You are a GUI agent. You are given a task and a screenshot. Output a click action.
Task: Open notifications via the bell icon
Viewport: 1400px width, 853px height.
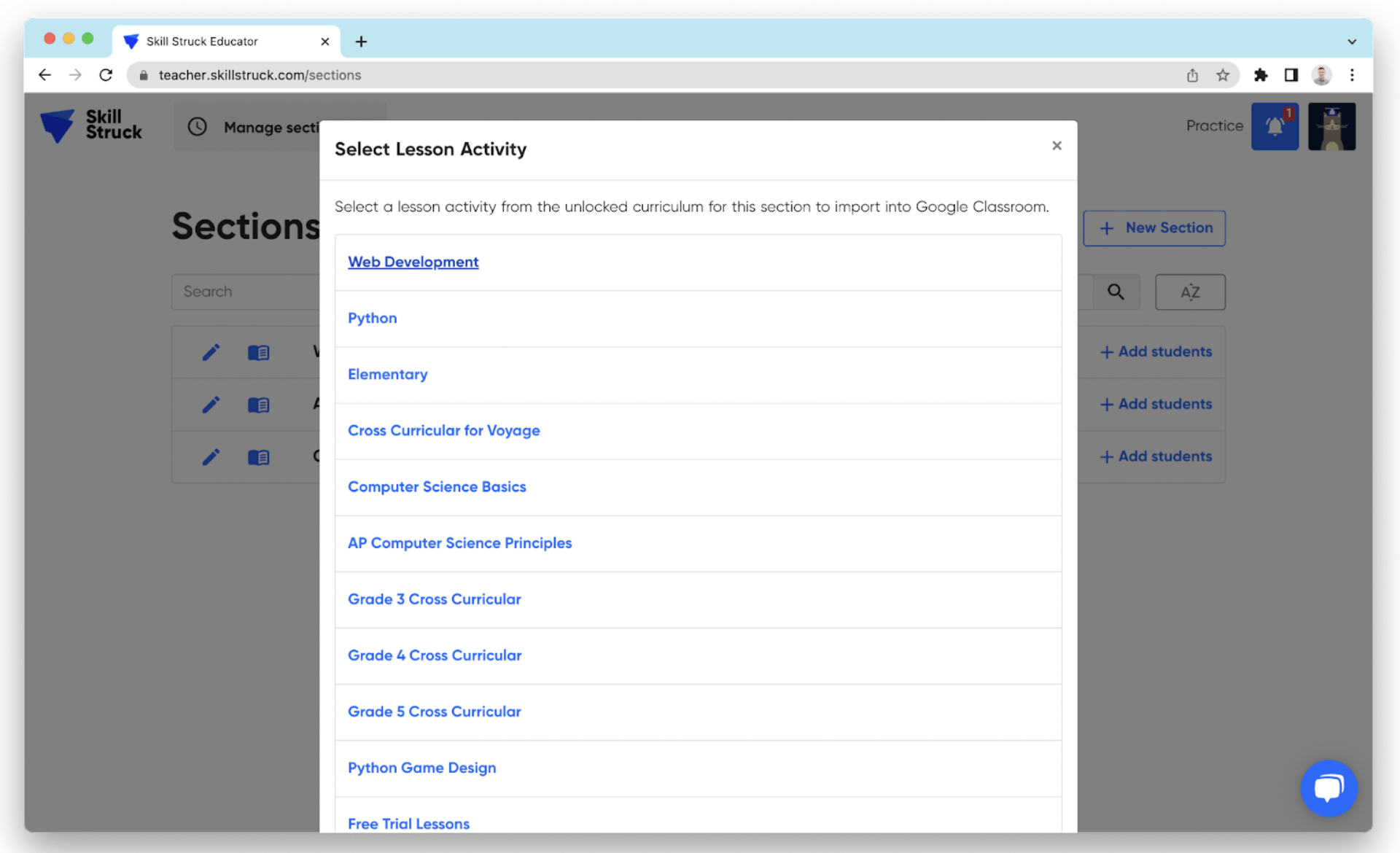[1274, 125]
